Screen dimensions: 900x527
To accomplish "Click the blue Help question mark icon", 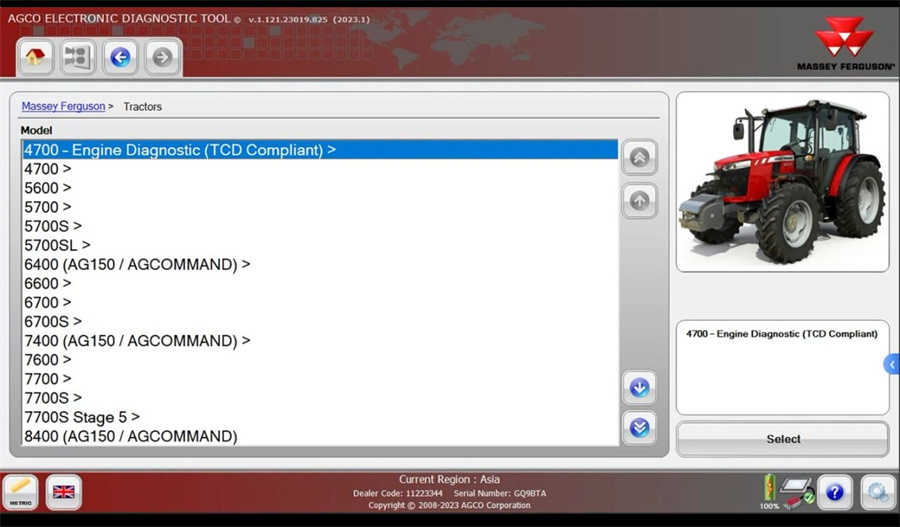I will click(x=835, y=492).
